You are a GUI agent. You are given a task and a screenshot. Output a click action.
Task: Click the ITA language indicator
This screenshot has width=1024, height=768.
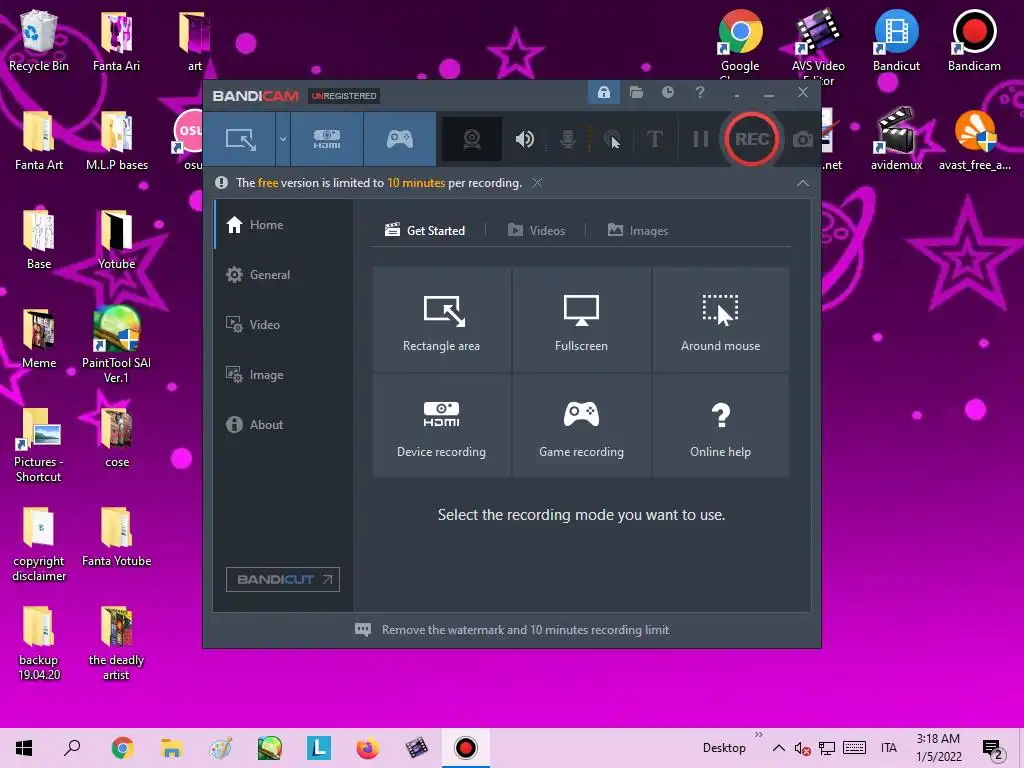(x=889, y=748)
